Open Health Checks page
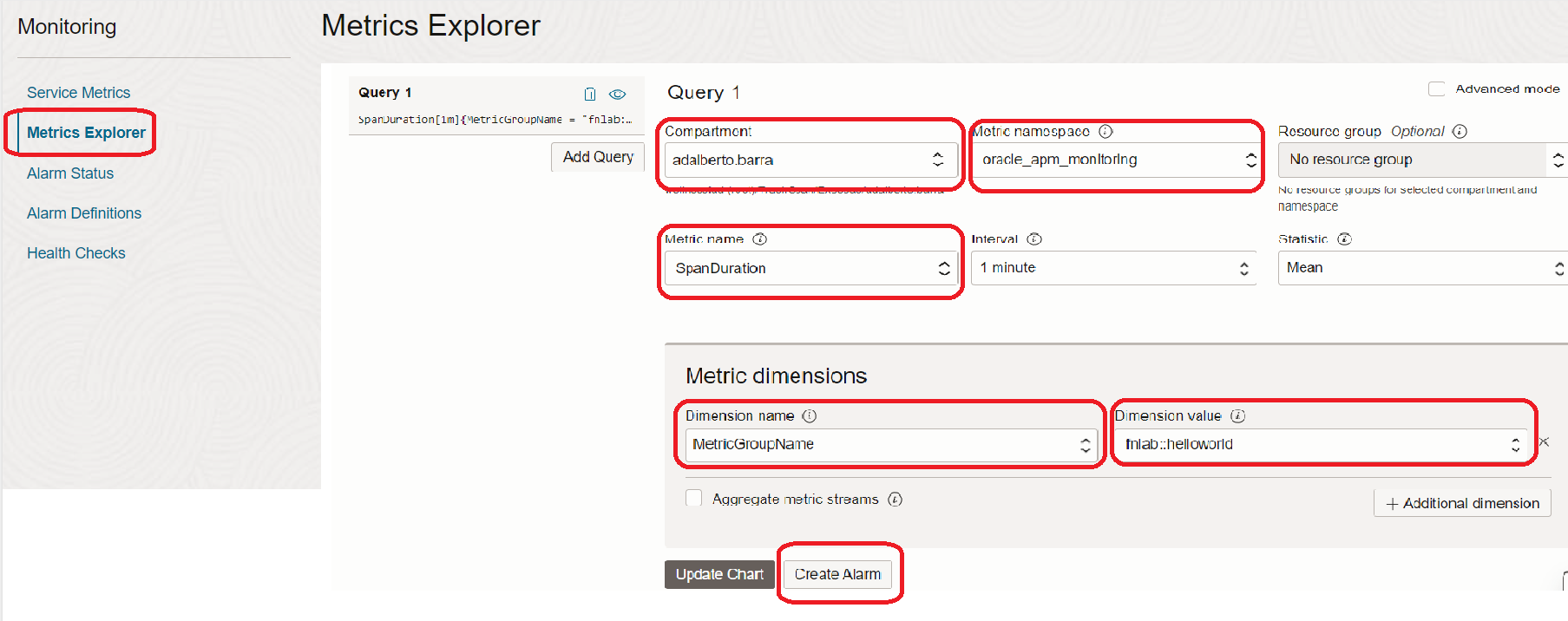The height and width of the screenshot is (621, 1568). (76, 253)
